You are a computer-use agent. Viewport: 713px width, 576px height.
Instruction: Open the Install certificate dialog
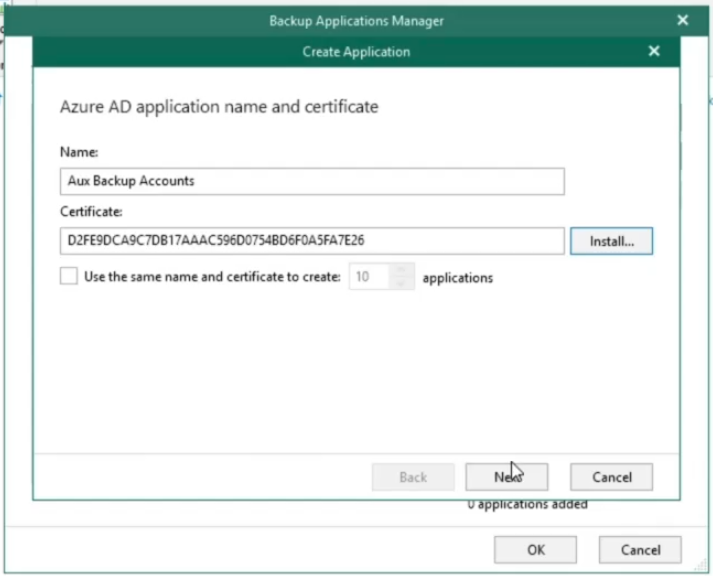(611, 241)
